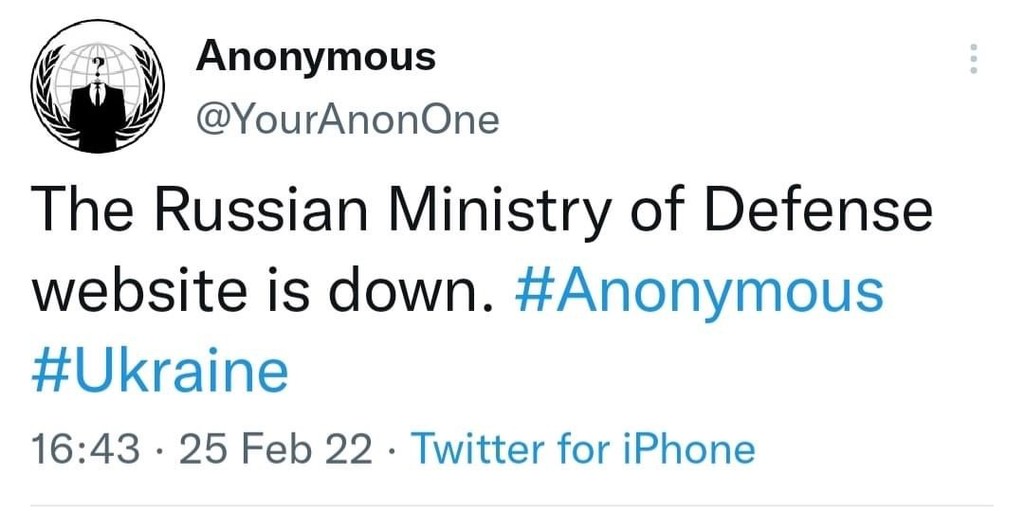Select the Twitter for iPhone source link

[582, 450]
